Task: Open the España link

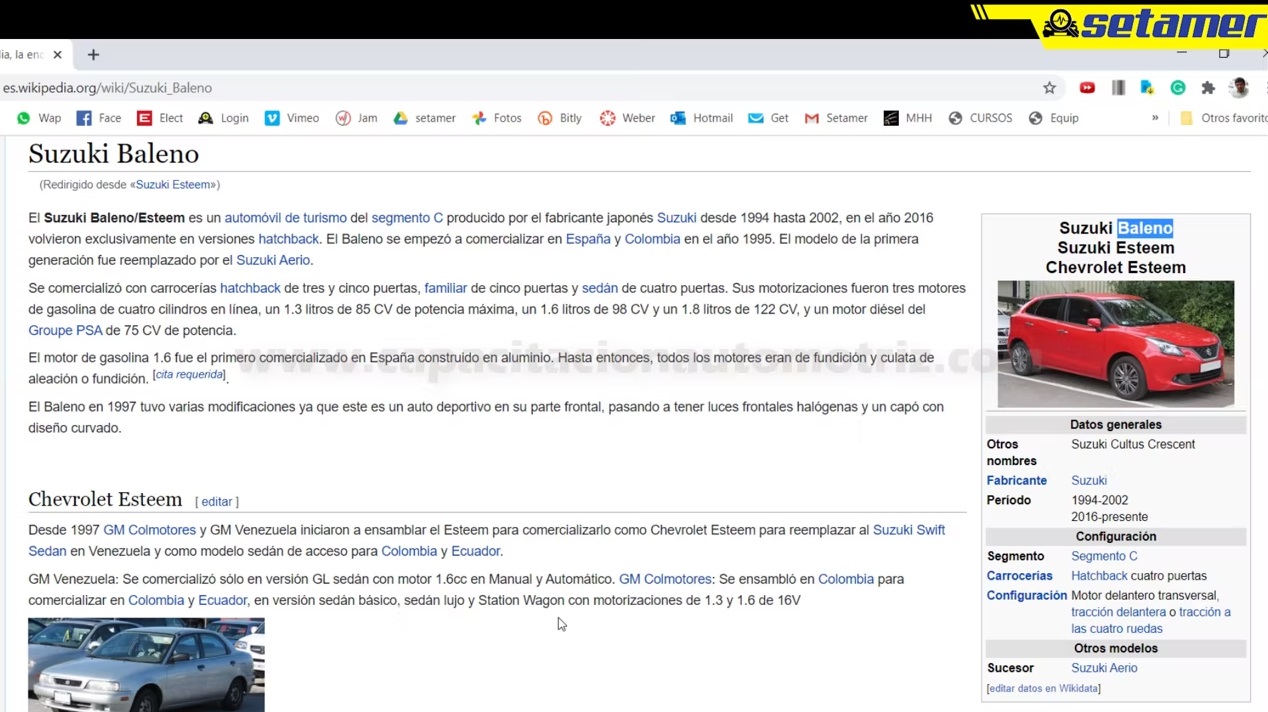Action: click(588, 239)
